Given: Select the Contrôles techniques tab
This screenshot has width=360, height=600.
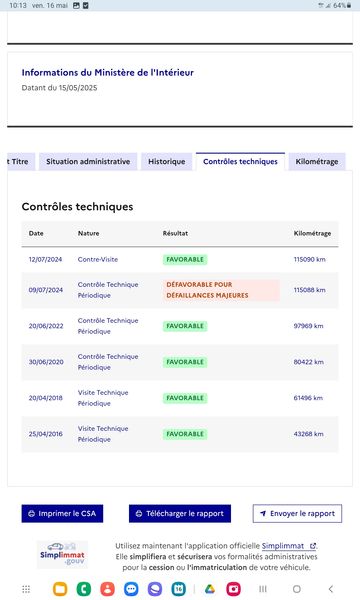Looking at the screenshot, I should click(240, 161).
